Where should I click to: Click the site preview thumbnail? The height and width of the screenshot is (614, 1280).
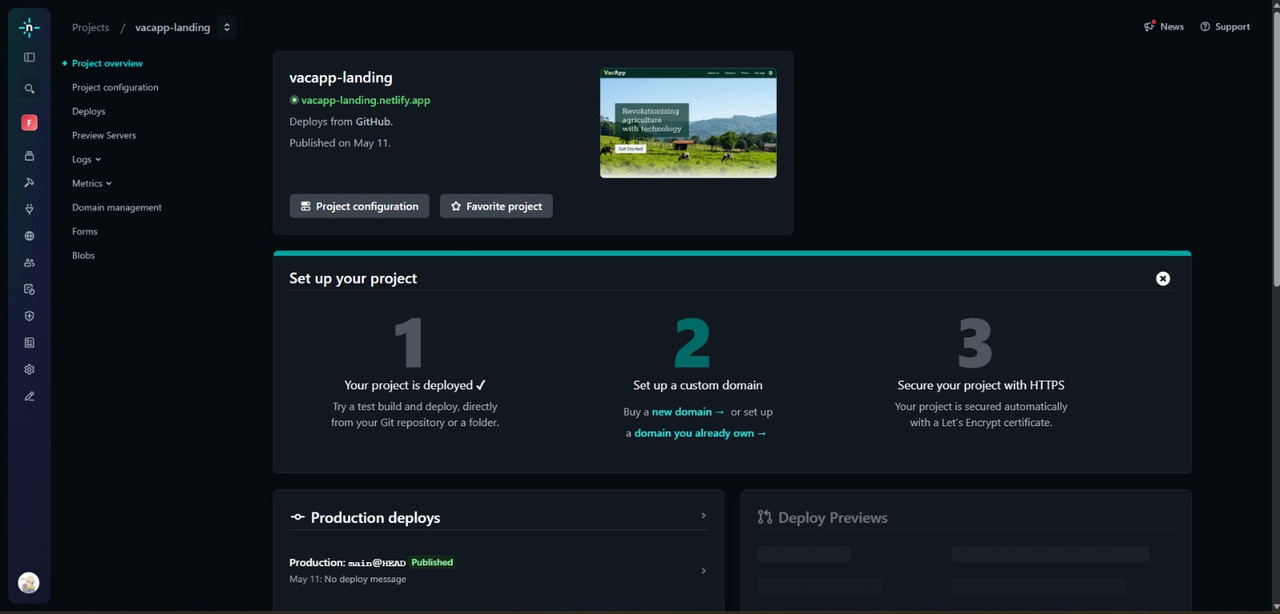point(688,123)
